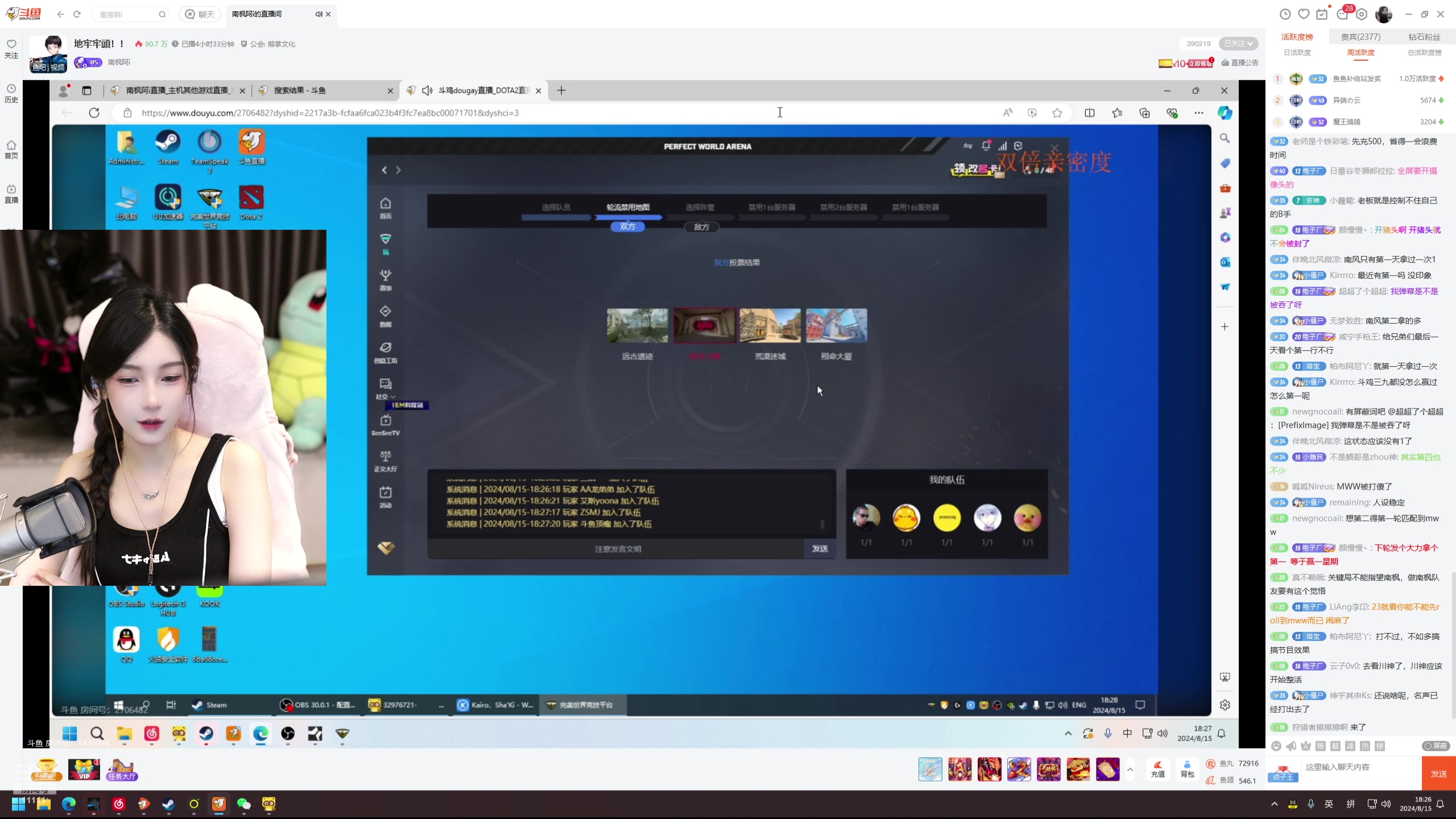Switch to the 贵宾(2377) tab

(1360, 37)
